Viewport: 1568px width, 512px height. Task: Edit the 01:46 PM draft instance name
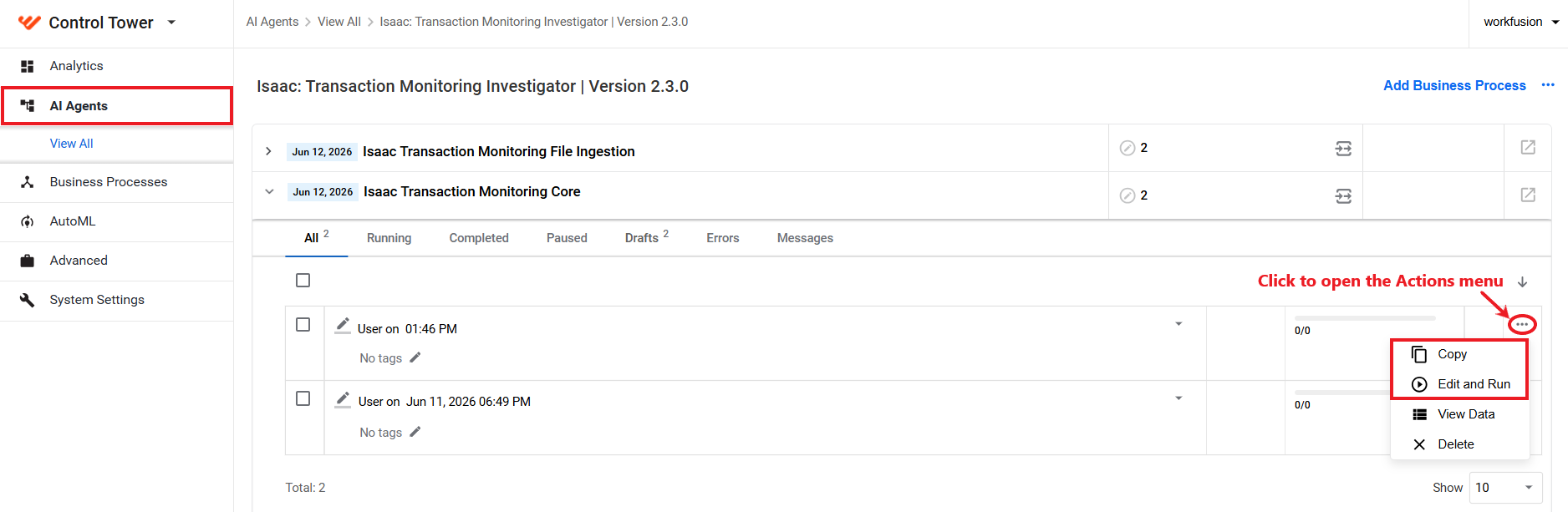pos(343,326)
